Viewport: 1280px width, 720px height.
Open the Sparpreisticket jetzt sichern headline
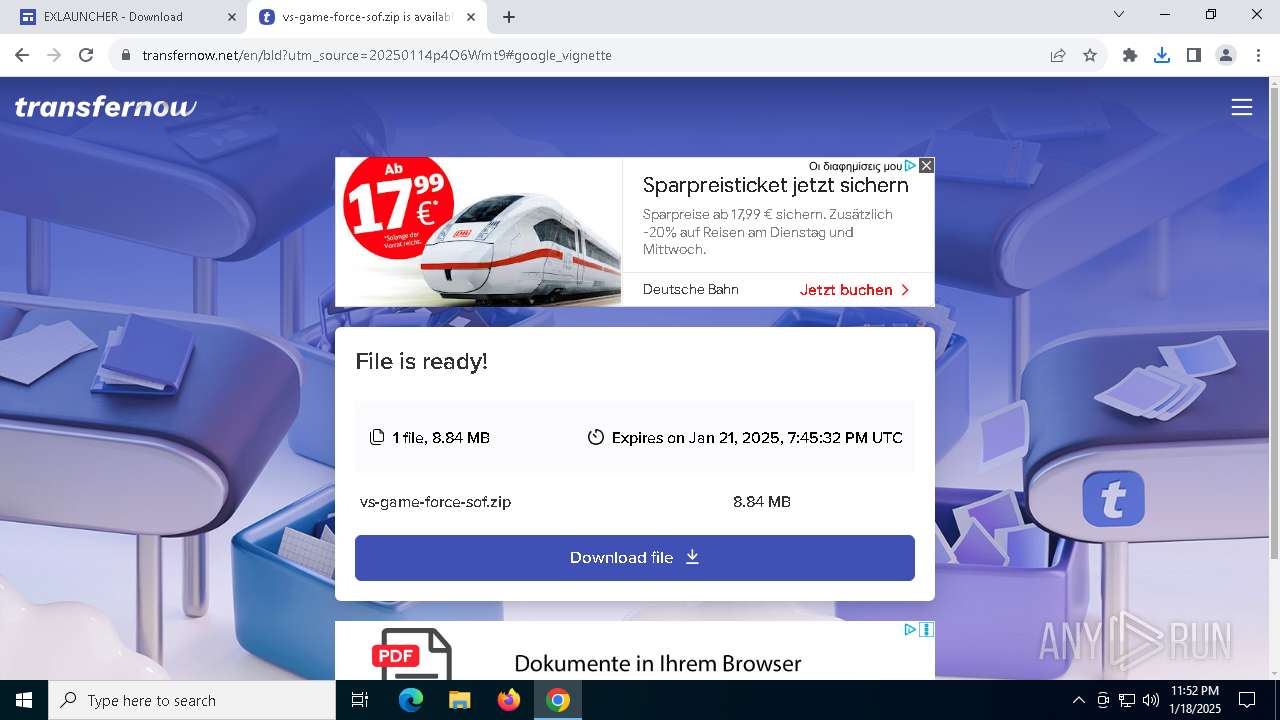[775, 185]
